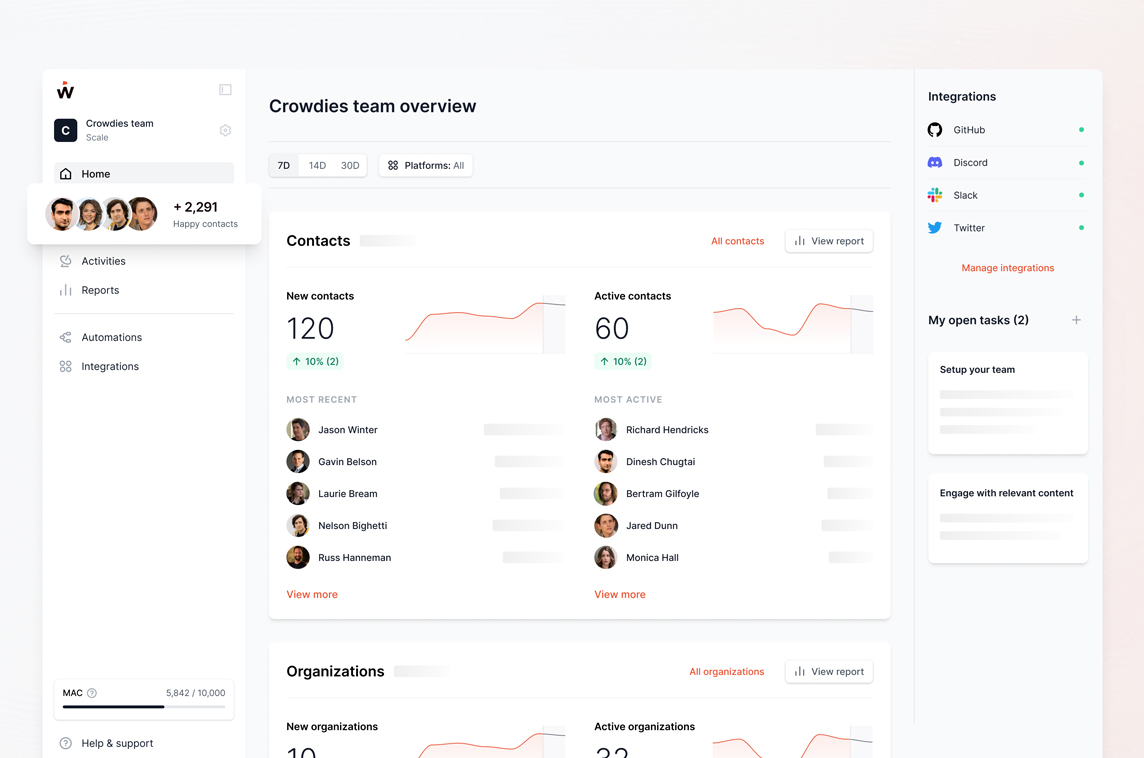Screen dimensions: 1144x758
Task: Click the Jared Dunn contact name
Action: [x=652, y=526]
